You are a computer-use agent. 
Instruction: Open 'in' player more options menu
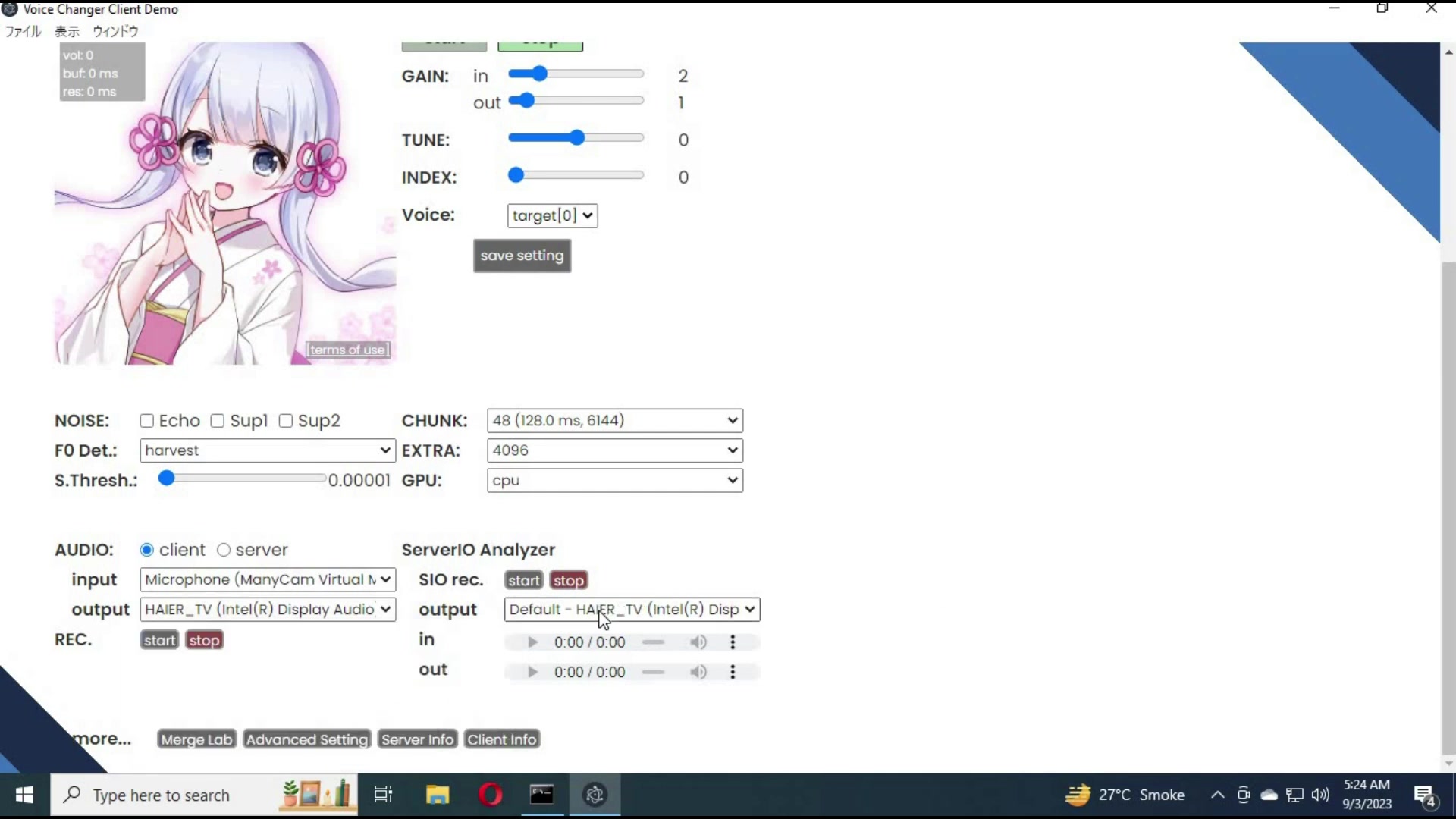pos(733,642)
